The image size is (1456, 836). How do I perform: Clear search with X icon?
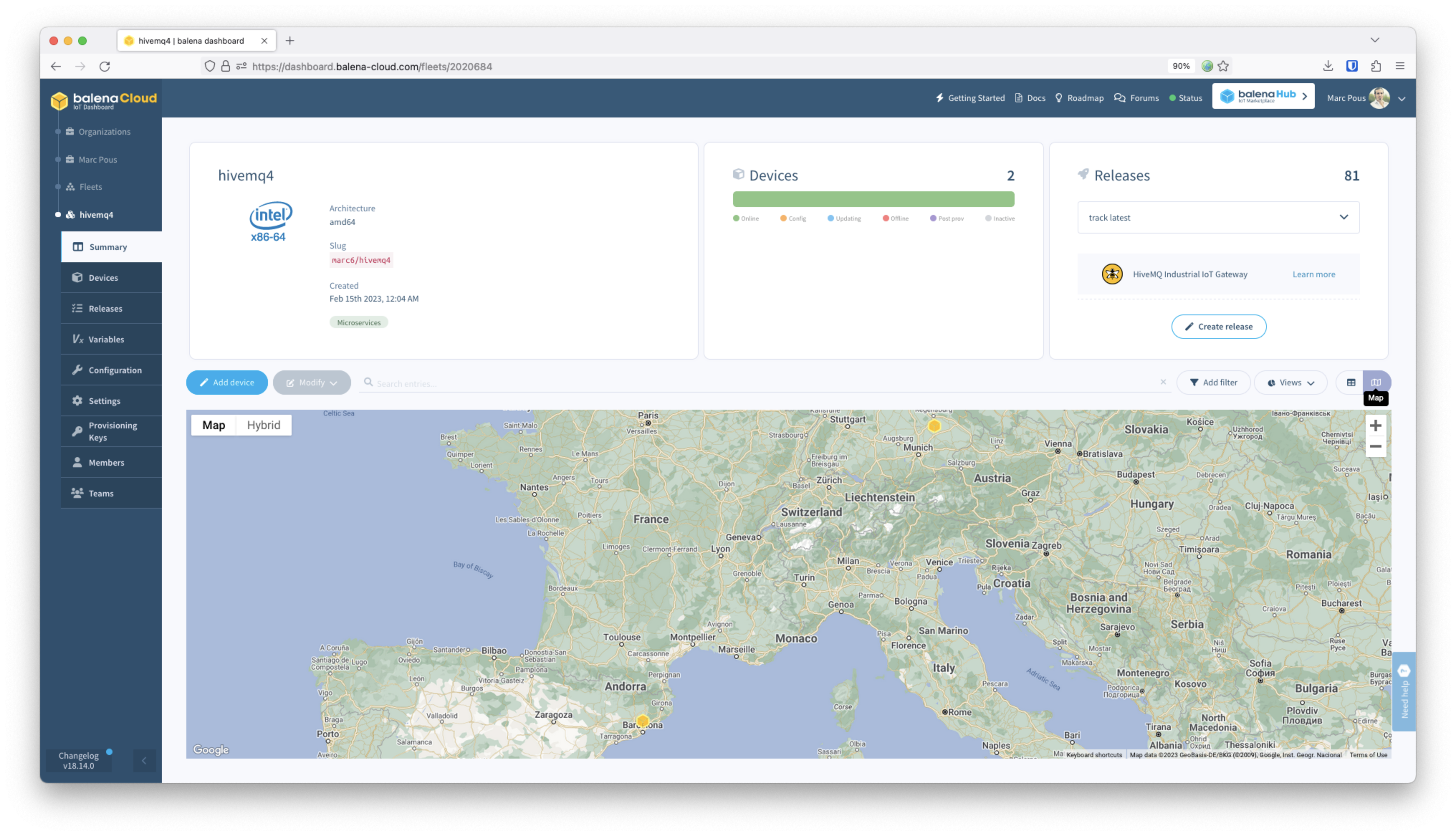click(1163, 382)
